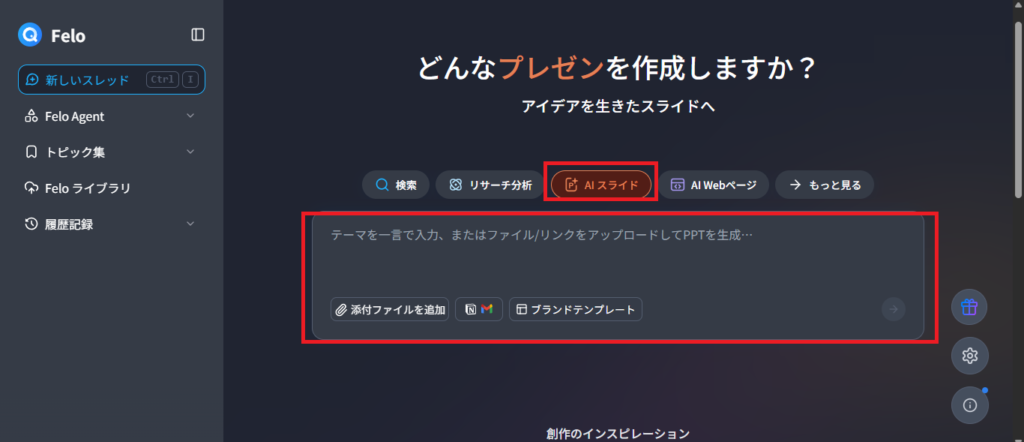The image size is (1024, 442).
Task: Click the cloud upload icon beside Felo ライブラリ
Action: (31, 188)
